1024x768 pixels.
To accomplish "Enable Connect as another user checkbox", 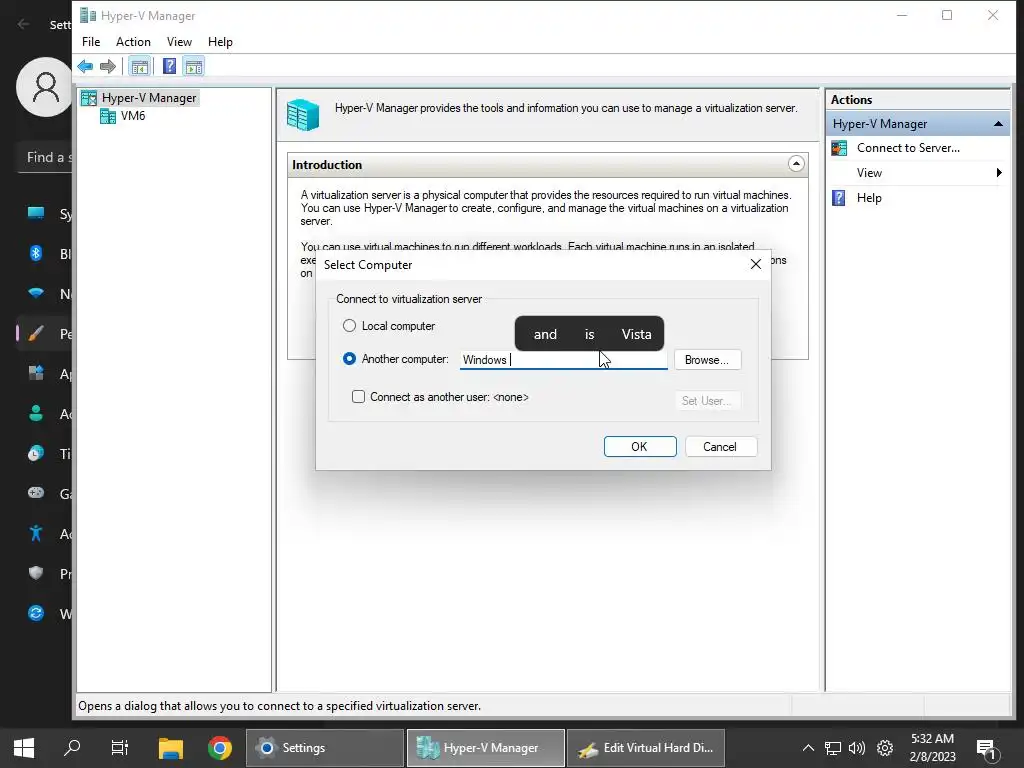I will pos(358,397).
